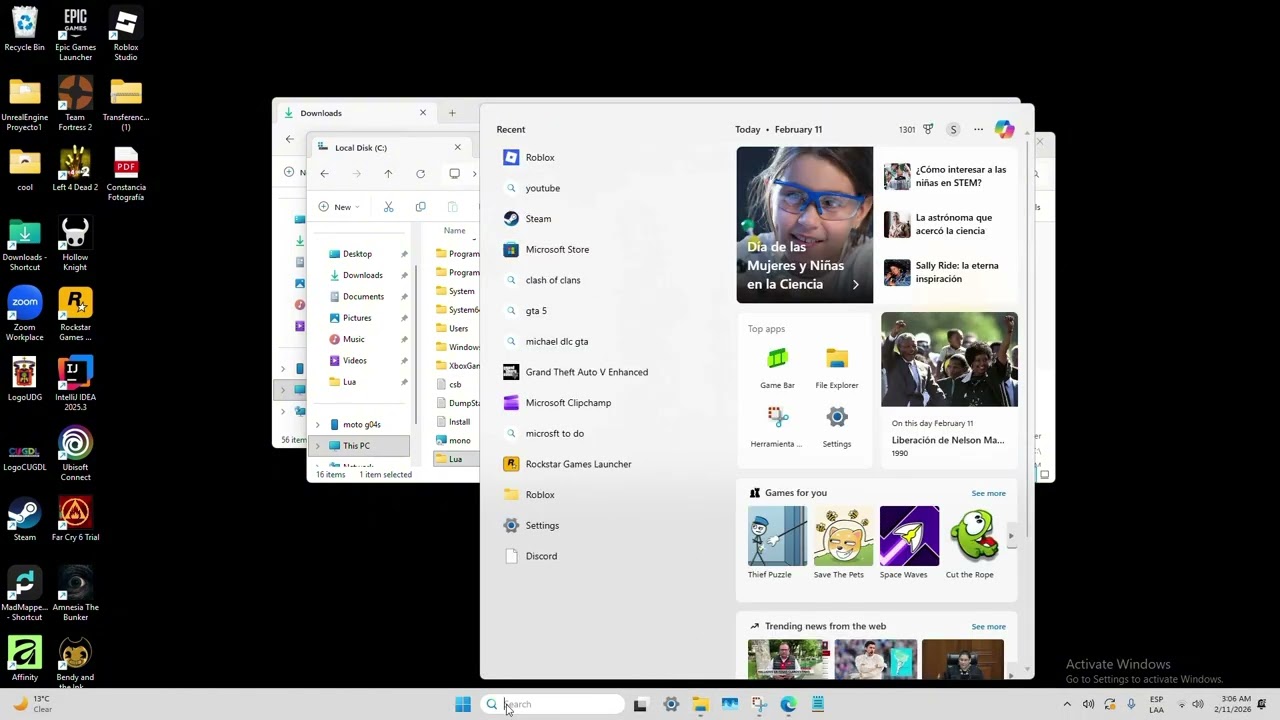Search recent 'clash of clans' query
Image resolution: width=1280 pixels, height=720 pixels.
(553, 280)
